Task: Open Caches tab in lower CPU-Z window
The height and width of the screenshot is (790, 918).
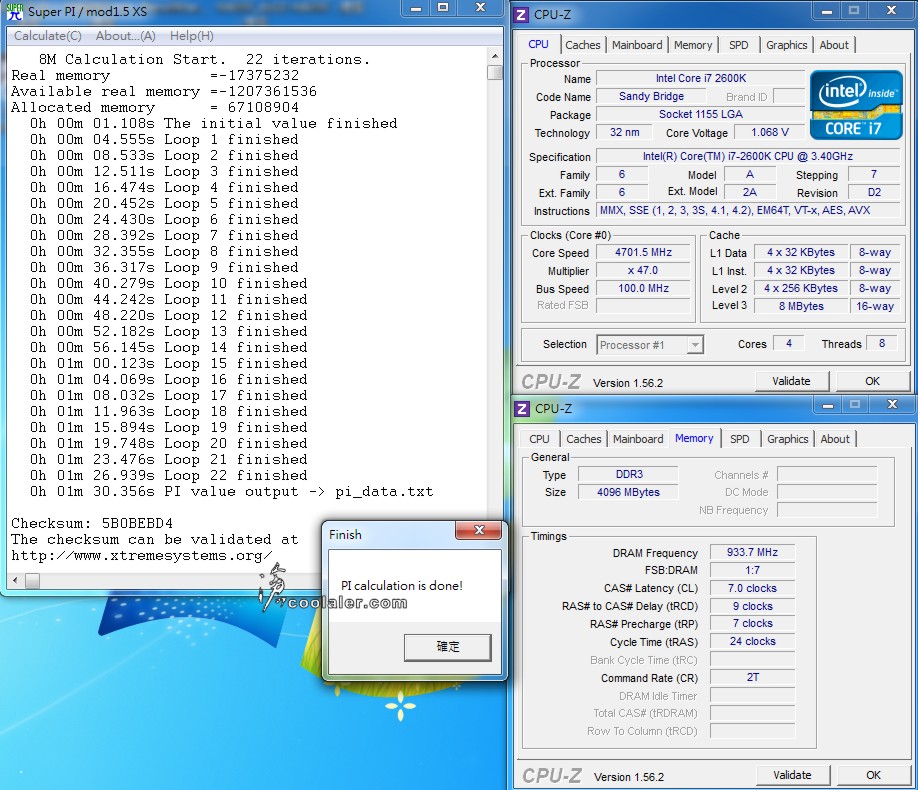Action: point(584,439)
